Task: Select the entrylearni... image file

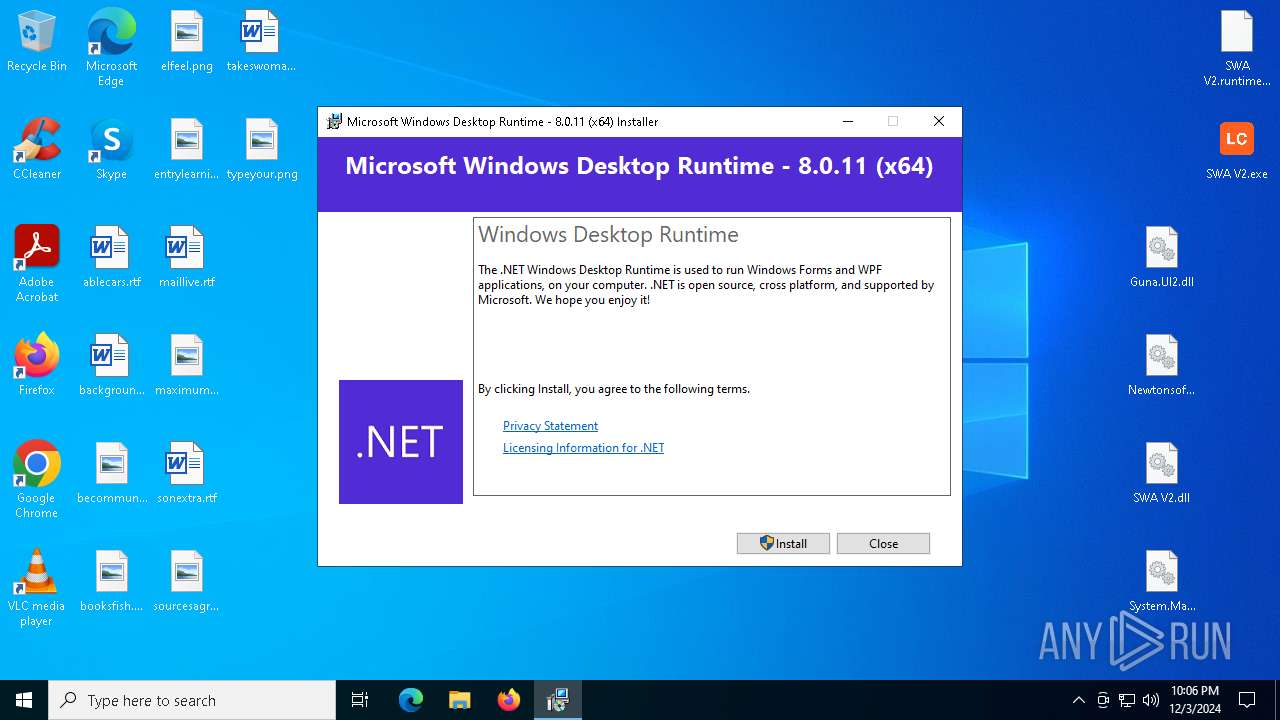Action: 187,150
